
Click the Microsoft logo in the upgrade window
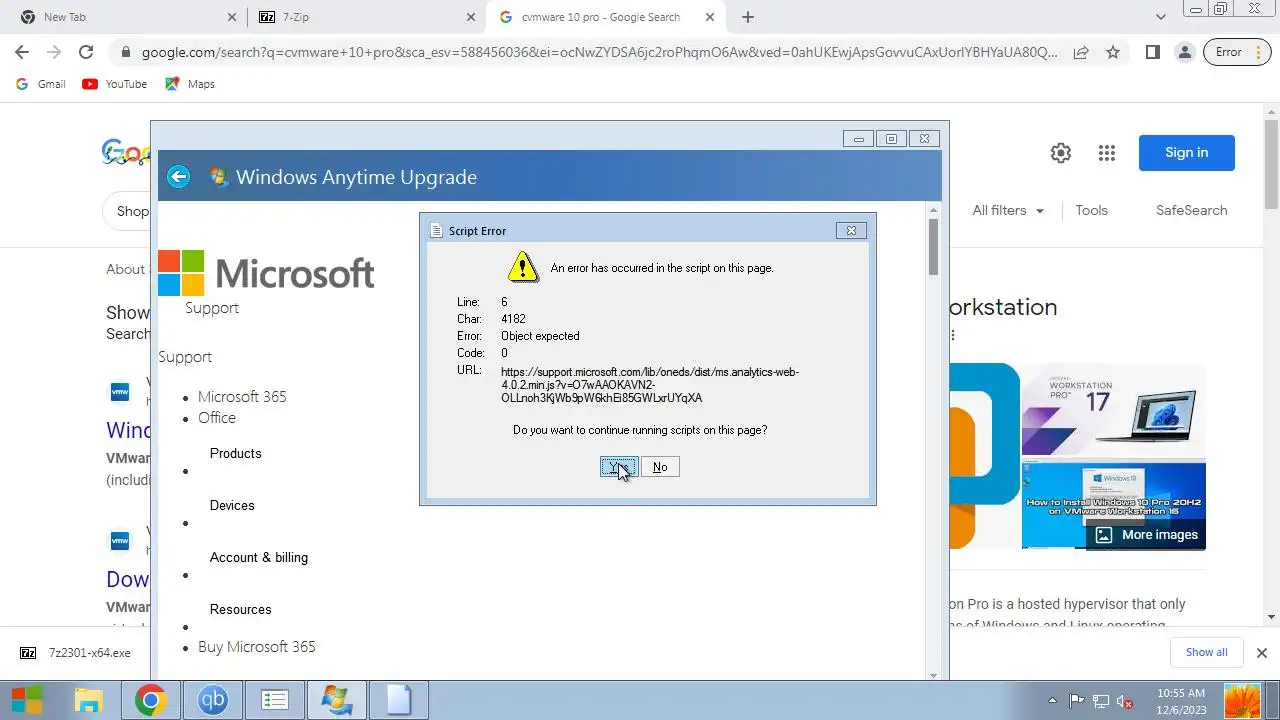pos(266,273)
